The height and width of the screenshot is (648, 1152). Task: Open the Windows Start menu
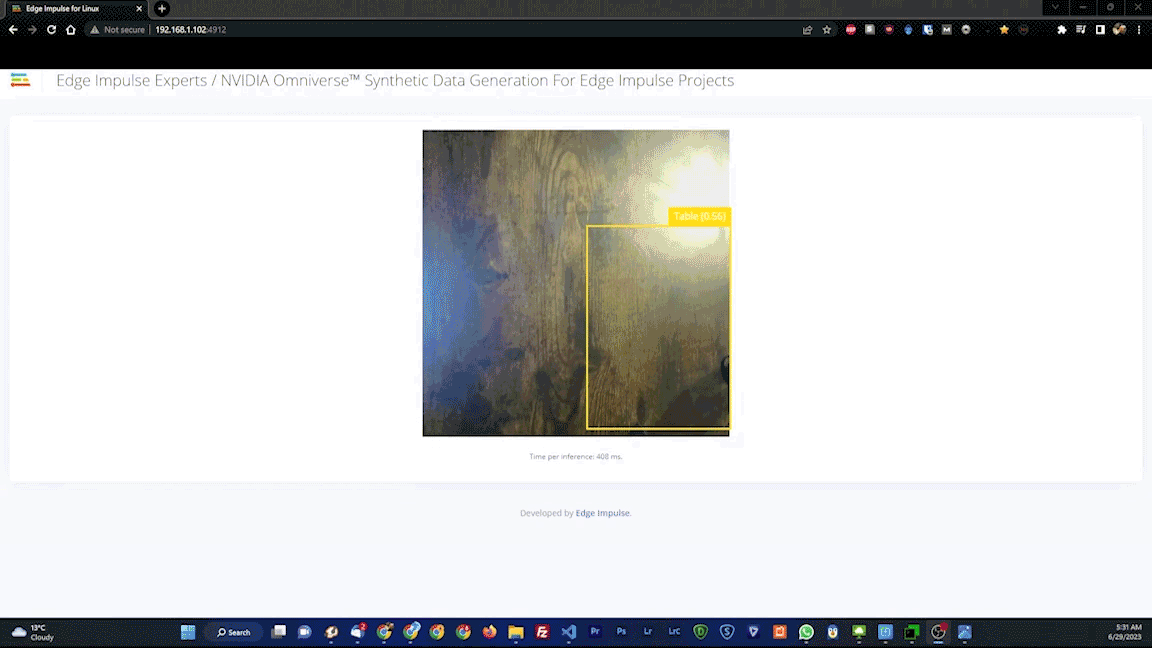(188, 632)
